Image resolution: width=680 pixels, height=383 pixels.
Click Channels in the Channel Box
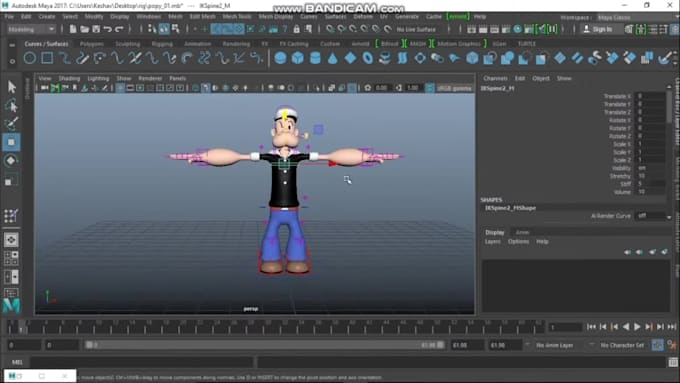click(x=495, y=79)
